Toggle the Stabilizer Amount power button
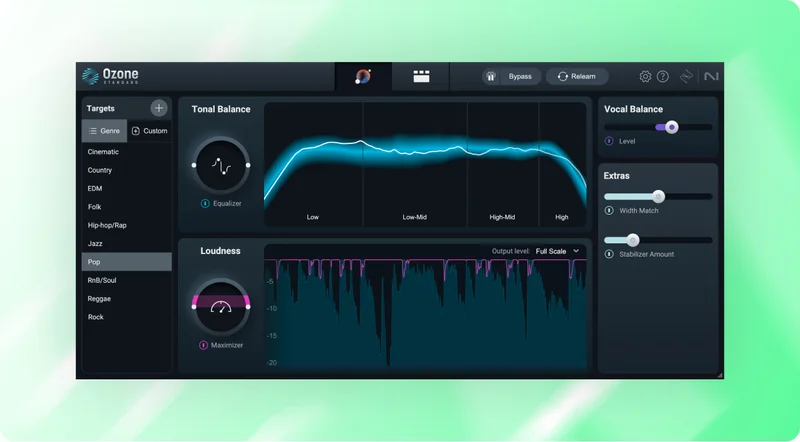 609,254
